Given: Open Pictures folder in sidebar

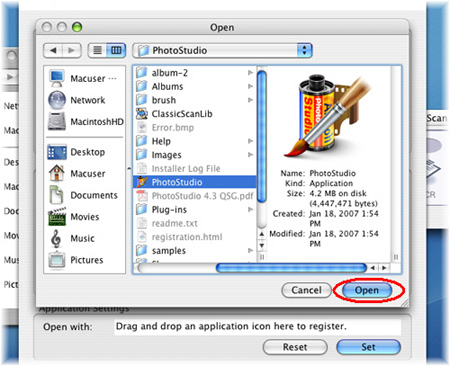Looking at the screenshot, I should [76, 260].
